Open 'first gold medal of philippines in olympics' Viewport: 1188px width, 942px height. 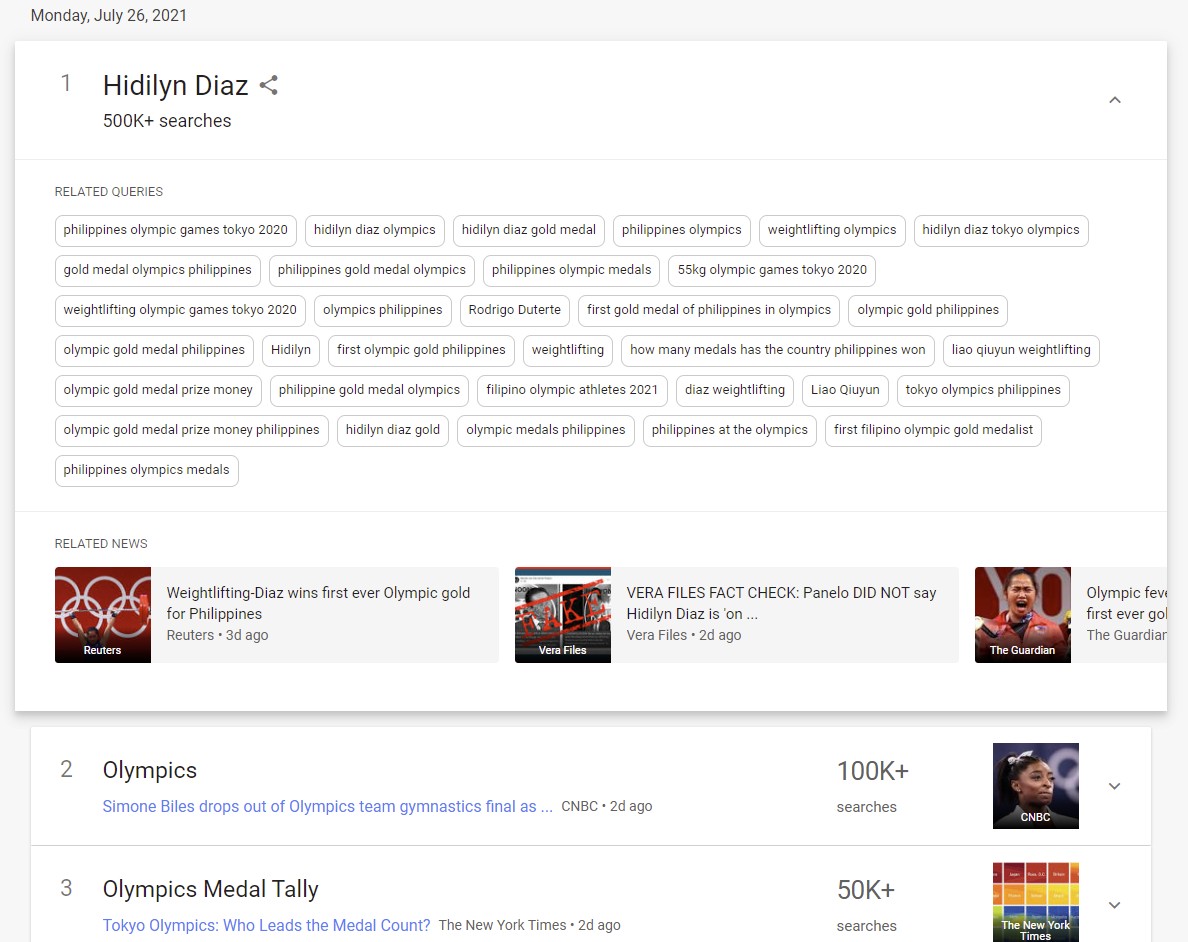click(709, 311)
